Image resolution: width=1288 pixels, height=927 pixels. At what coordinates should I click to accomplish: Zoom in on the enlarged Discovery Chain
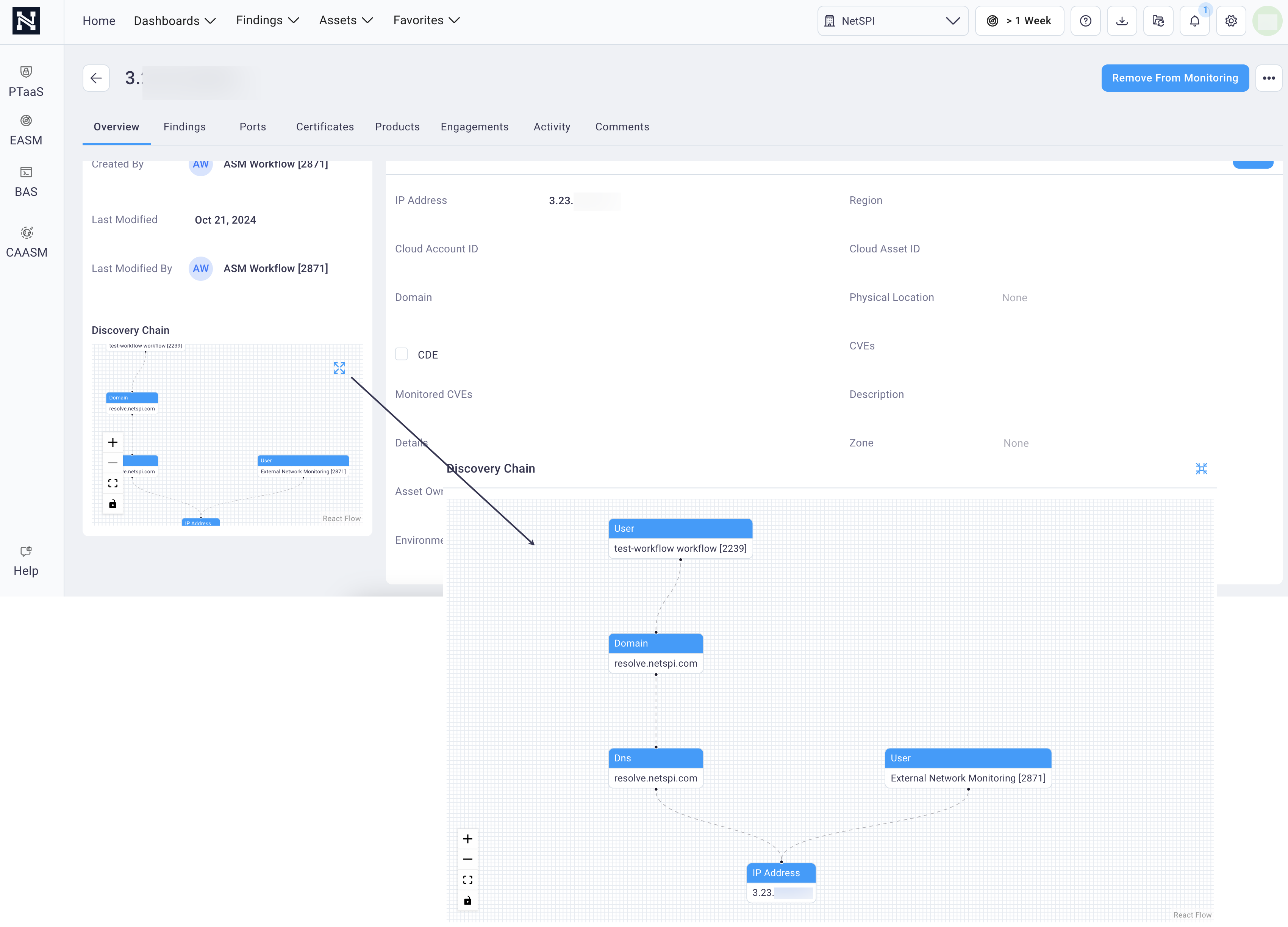coord(467,839)
